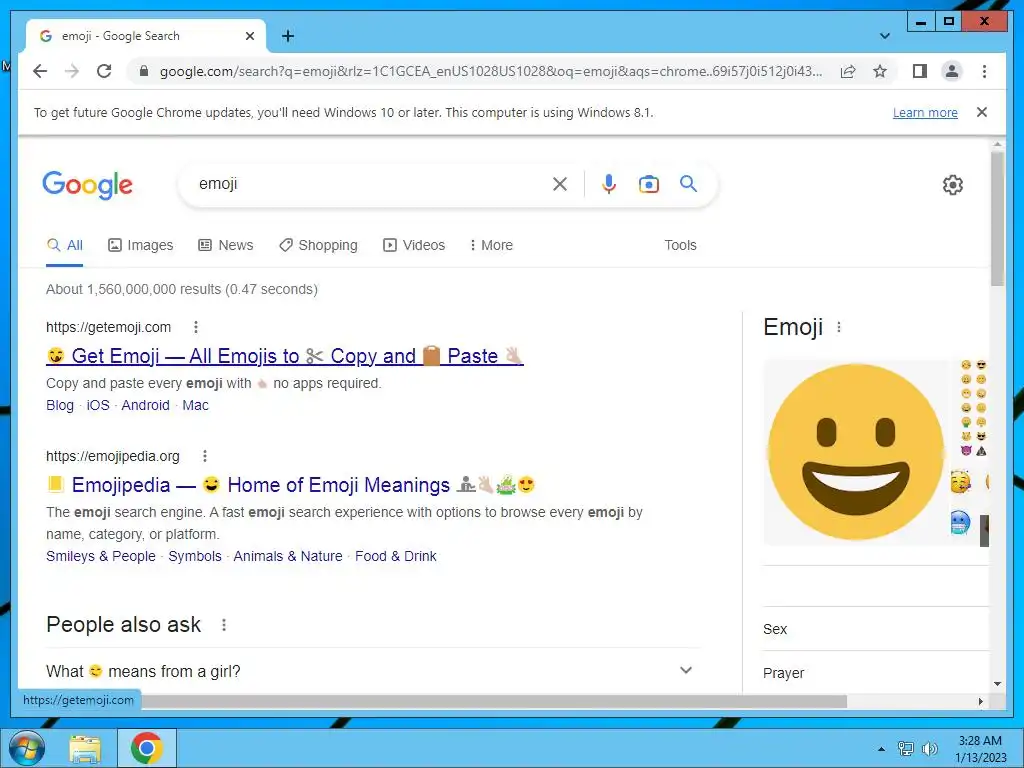Open search Tools options

(680, 246)
